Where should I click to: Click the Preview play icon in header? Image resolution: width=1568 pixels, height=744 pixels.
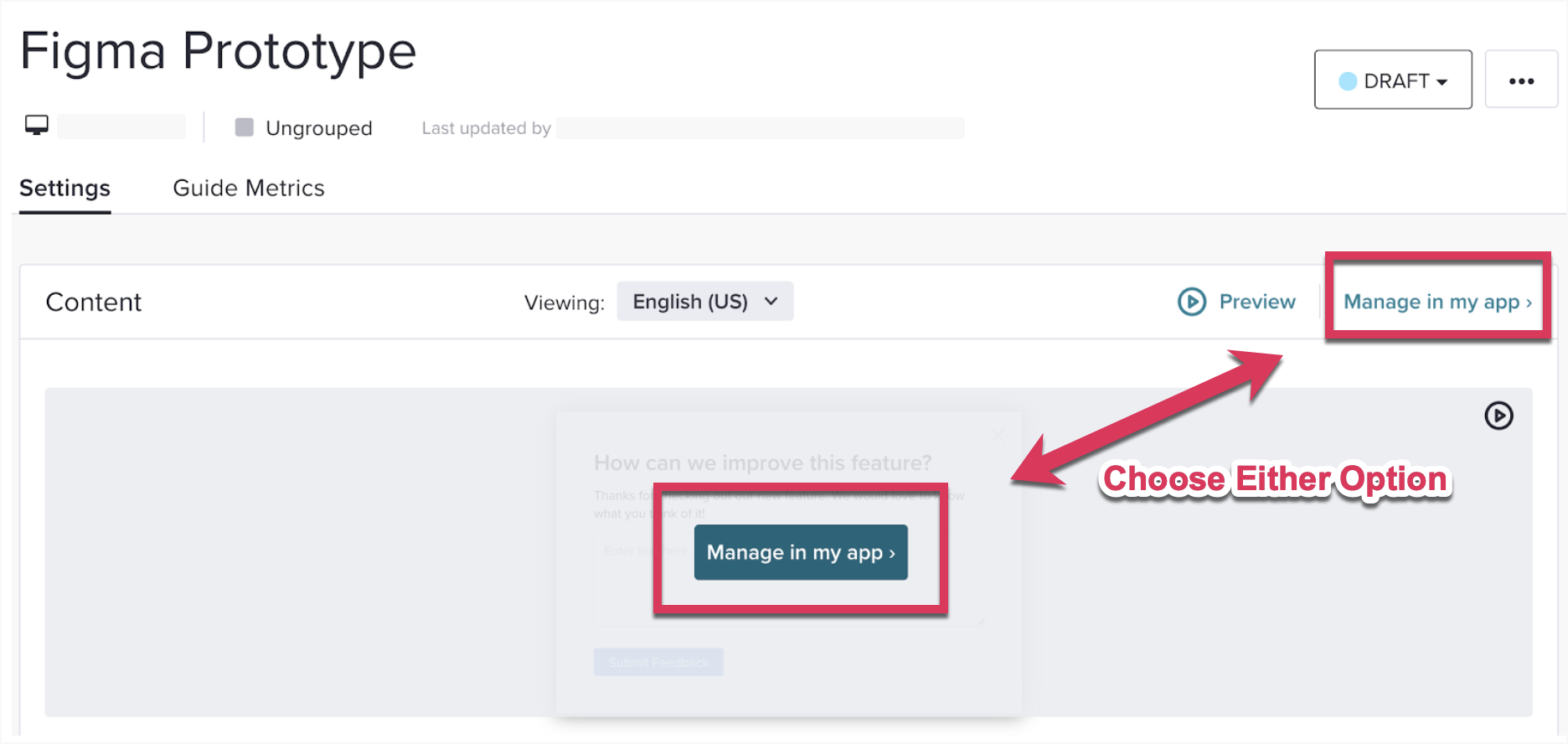1192,302
